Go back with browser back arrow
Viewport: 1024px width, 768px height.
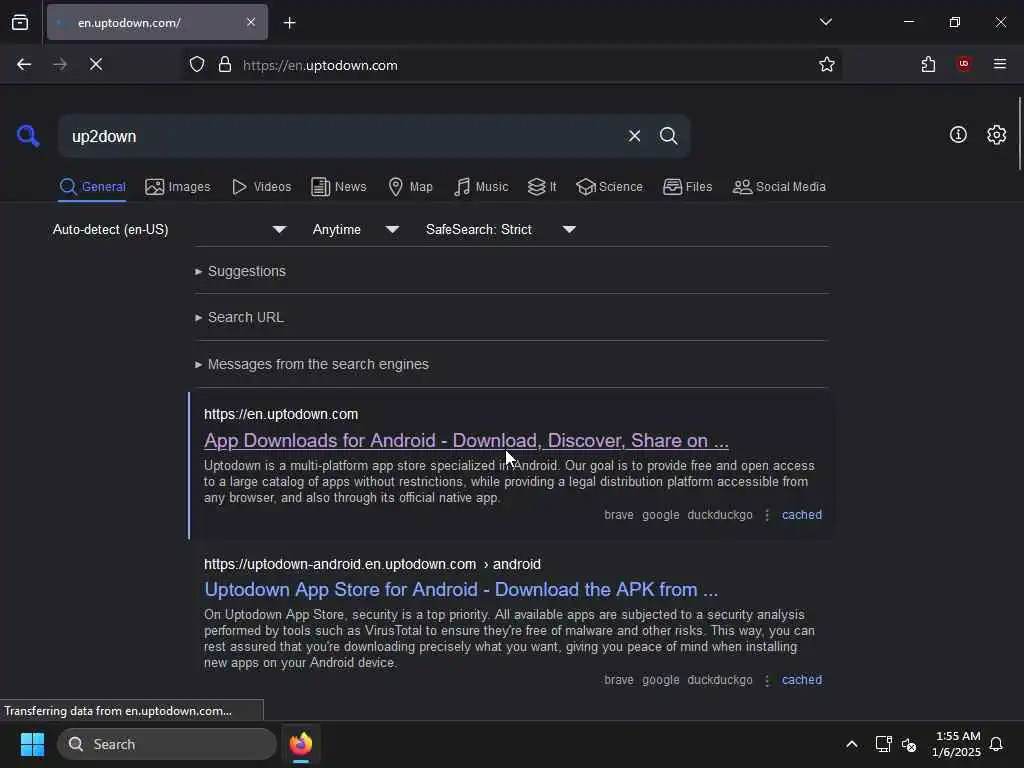24,64
